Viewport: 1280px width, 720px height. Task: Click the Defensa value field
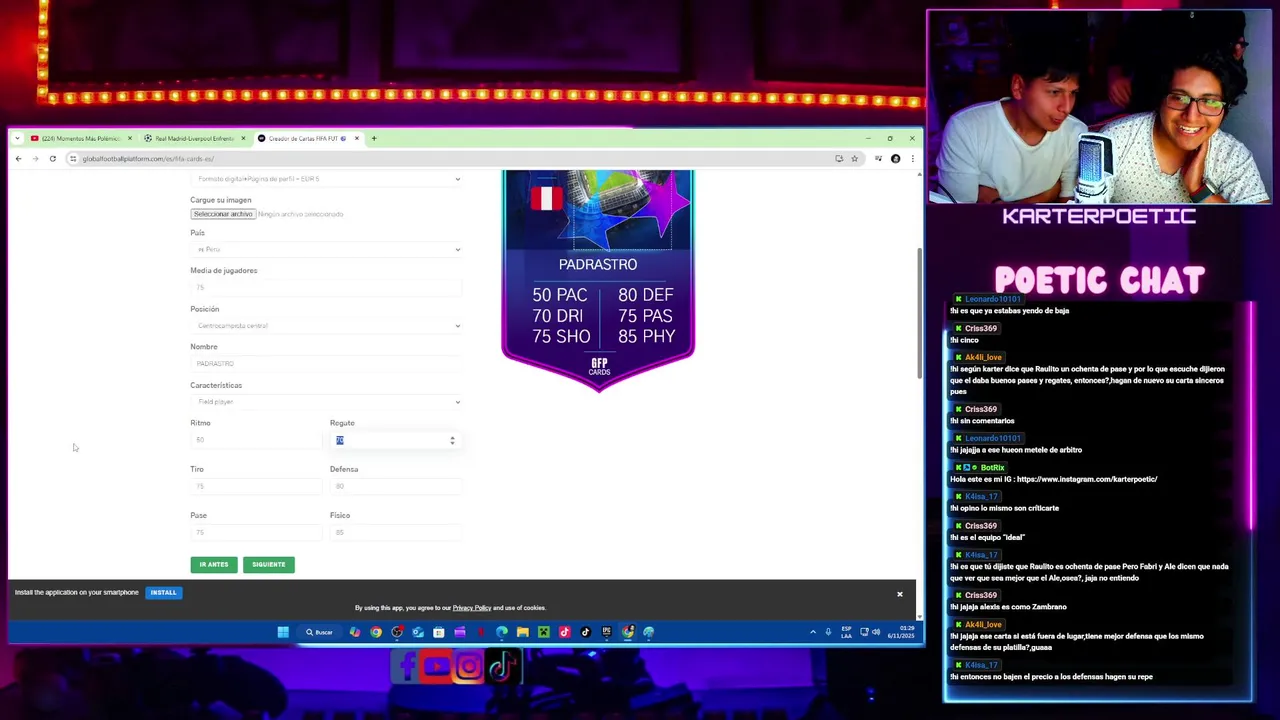(x=396, y=486)
